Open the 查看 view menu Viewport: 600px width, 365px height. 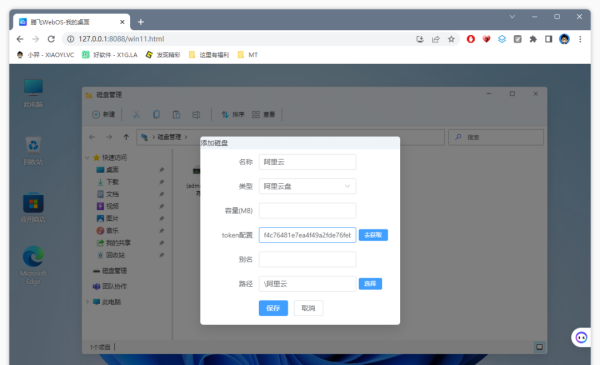[264, 114]
